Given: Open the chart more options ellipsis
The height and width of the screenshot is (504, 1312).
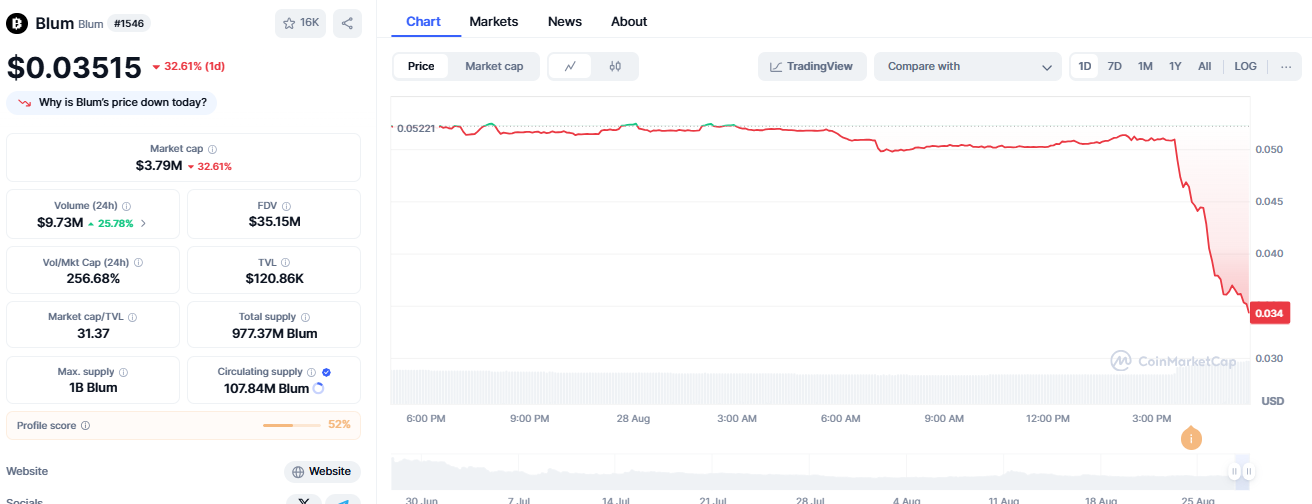Looking at the screenshot, I should coord(1285,67).
